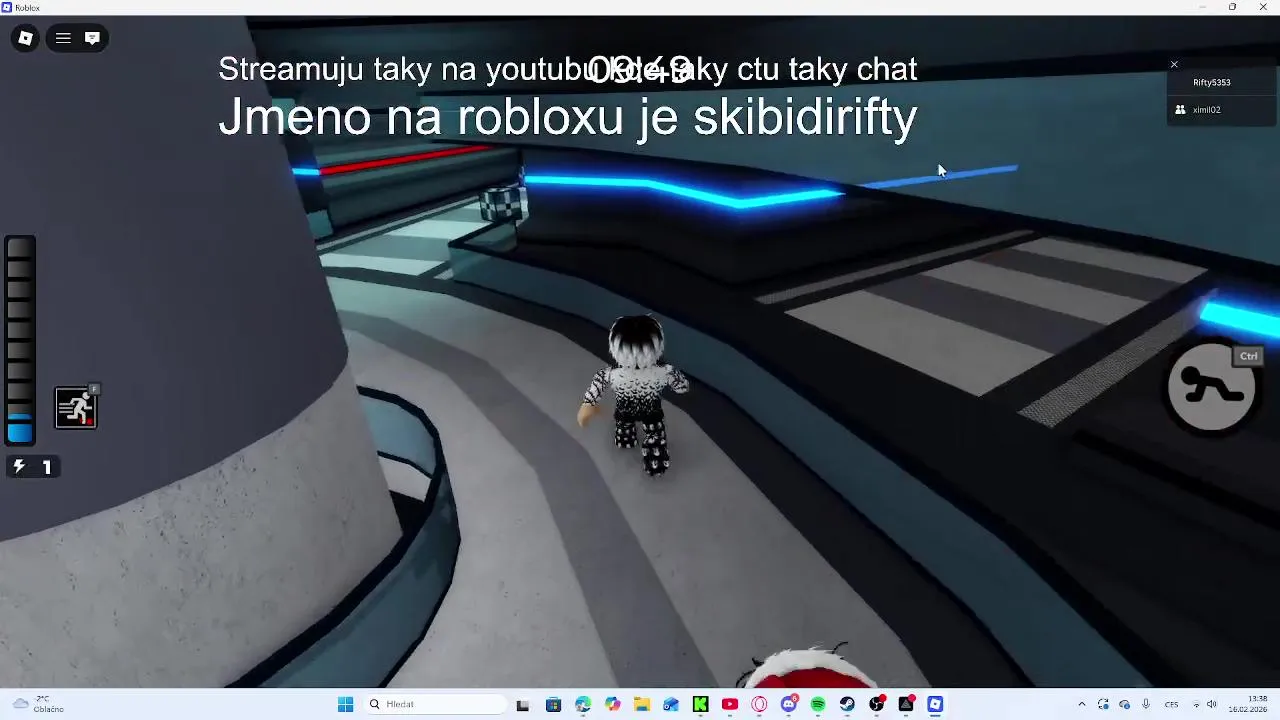Viewport: 1280px width, 720px height.
Task: Open Steam from the taskbar
Action: point(847,705)
